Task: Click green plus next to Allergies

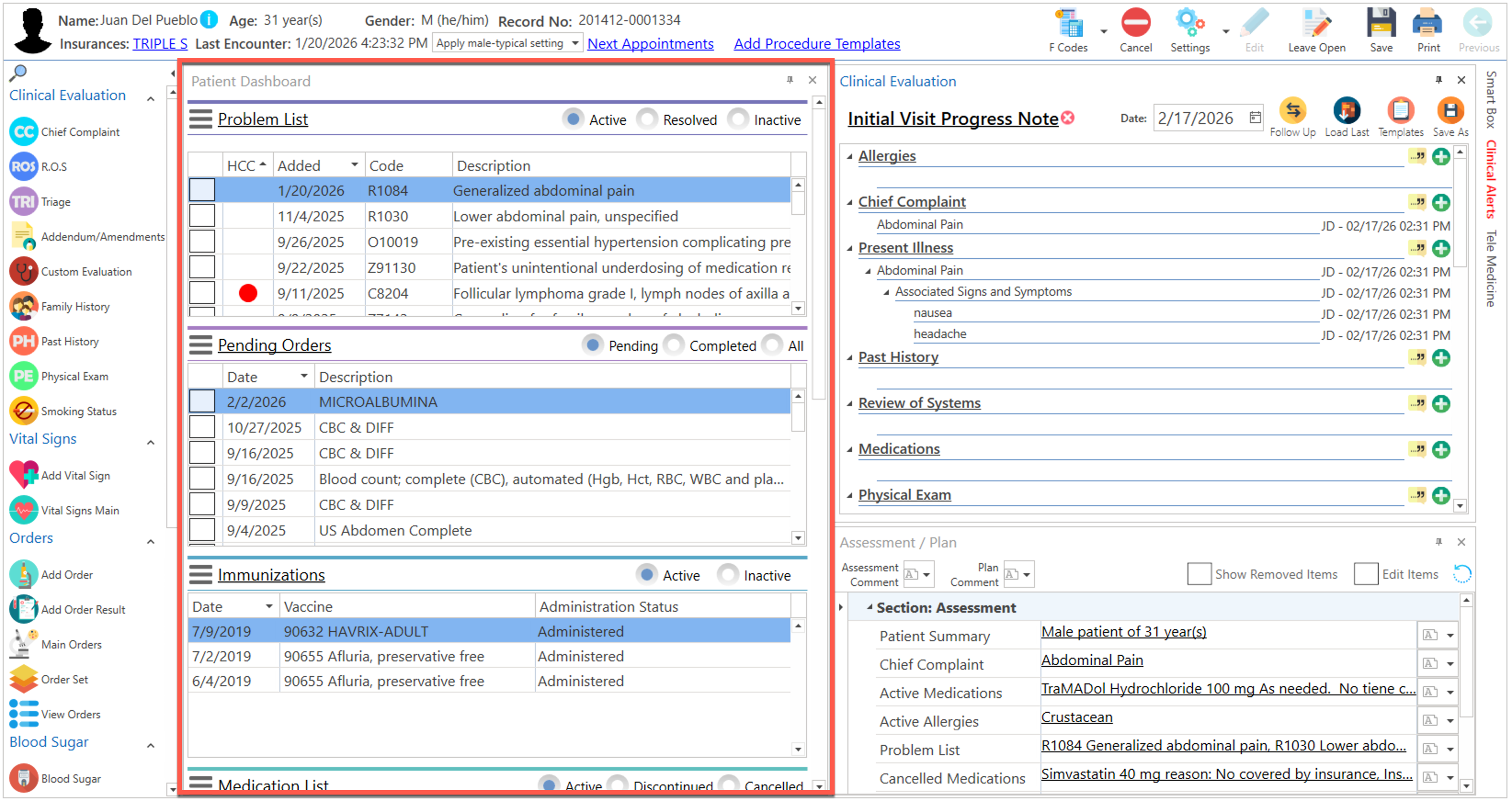Action: [x=1441, y=157]
